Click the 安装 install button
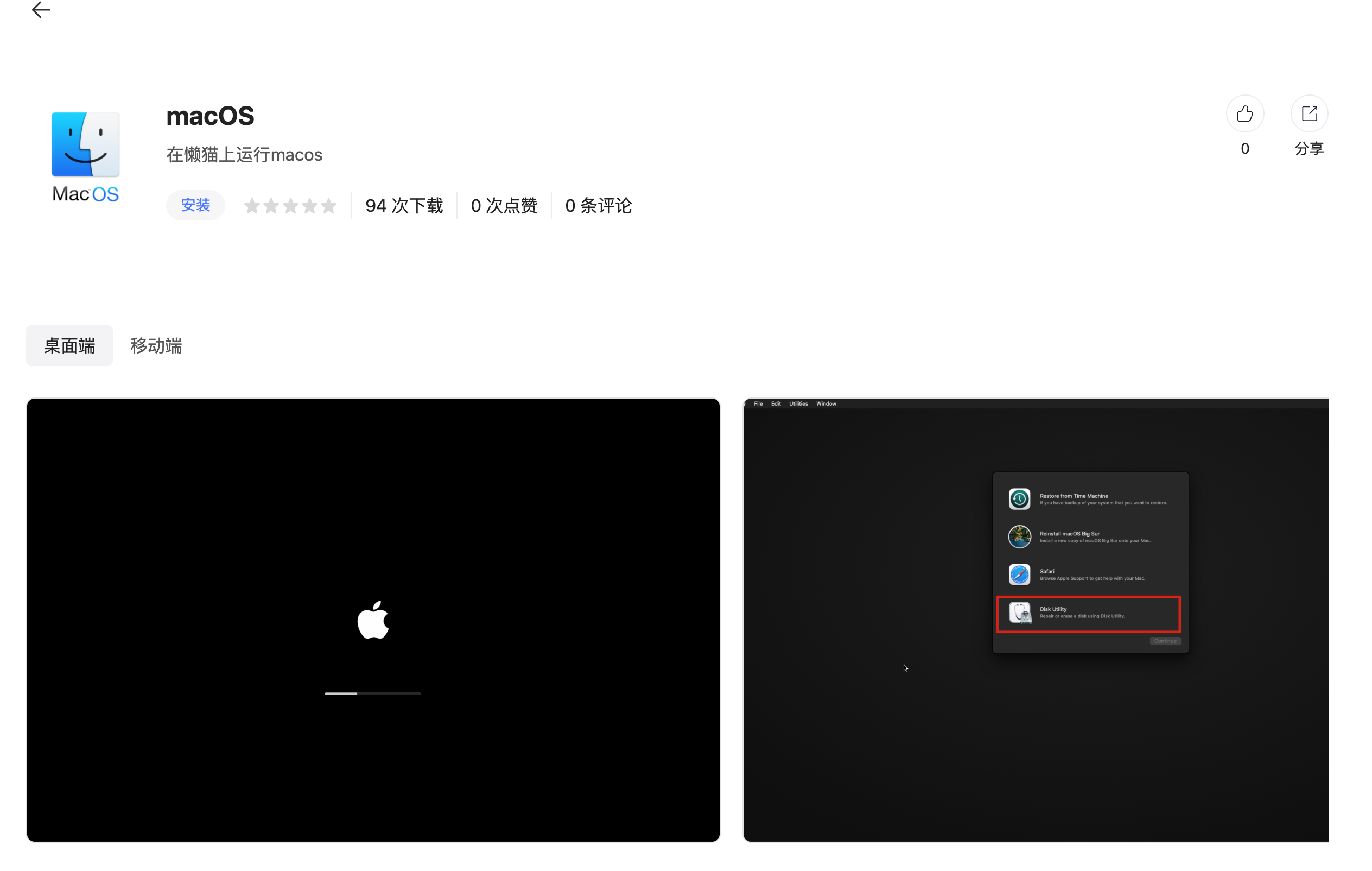Viewport: 1372px width, 871px height. (195, 205)
